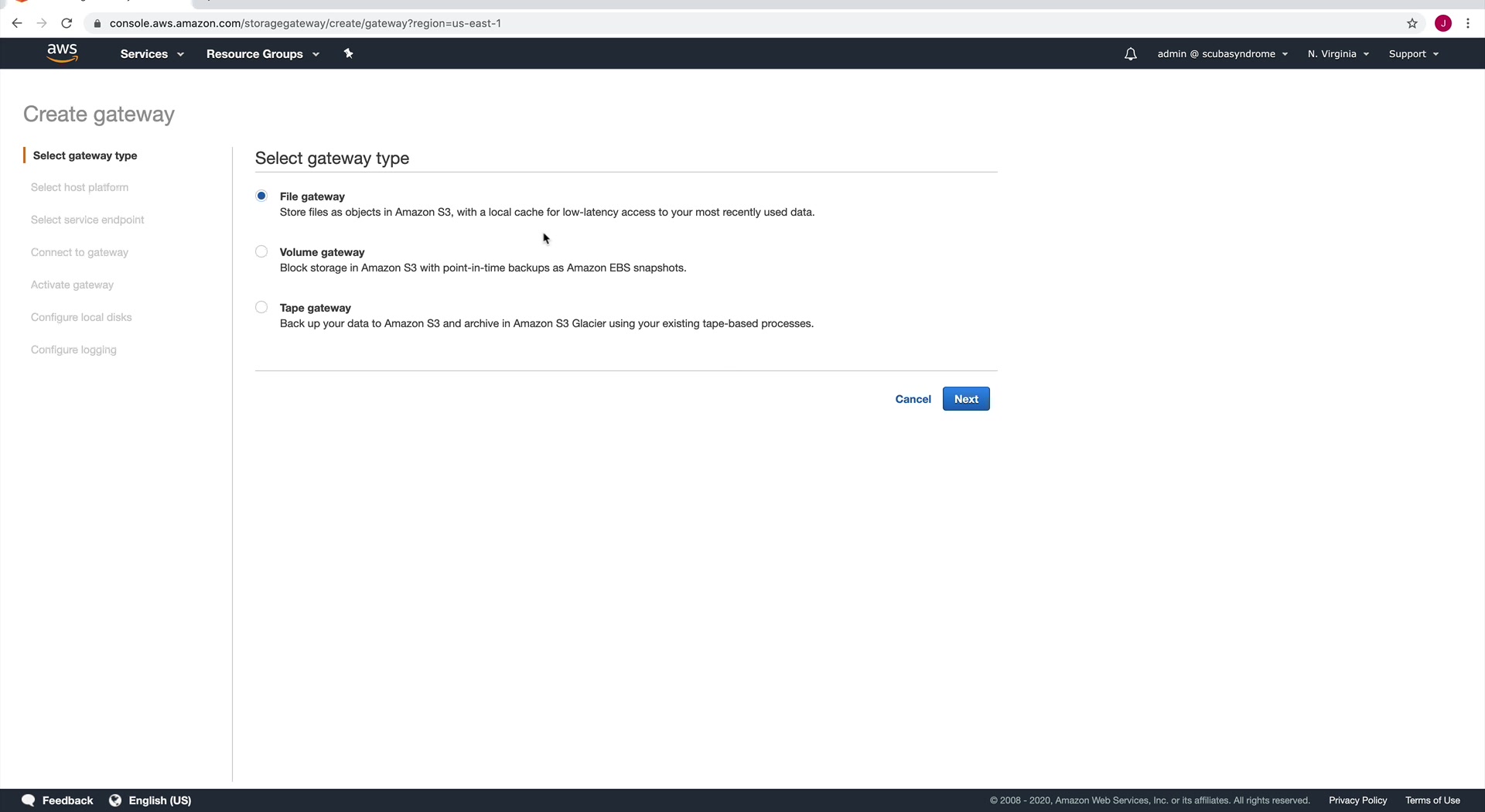The image size is (1485, 812).
Task: Click the Select gateway type section heading
Action: click(333, 158)
